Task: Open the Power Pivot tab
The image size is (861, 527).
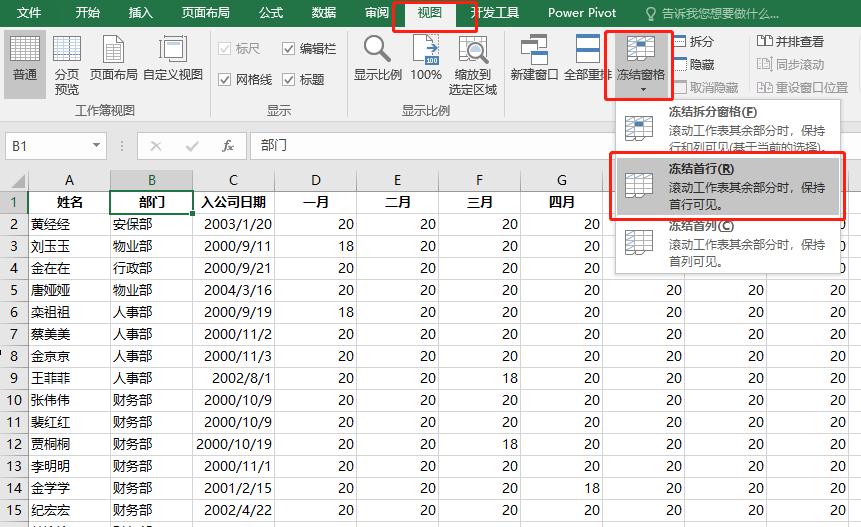Action: tap(582, 13)
